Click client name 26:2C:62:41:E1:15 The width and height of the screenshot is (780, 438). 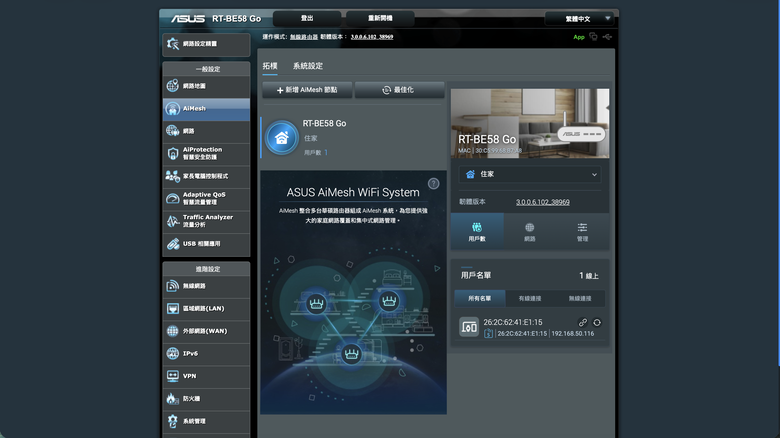click(x=513, y=322)
